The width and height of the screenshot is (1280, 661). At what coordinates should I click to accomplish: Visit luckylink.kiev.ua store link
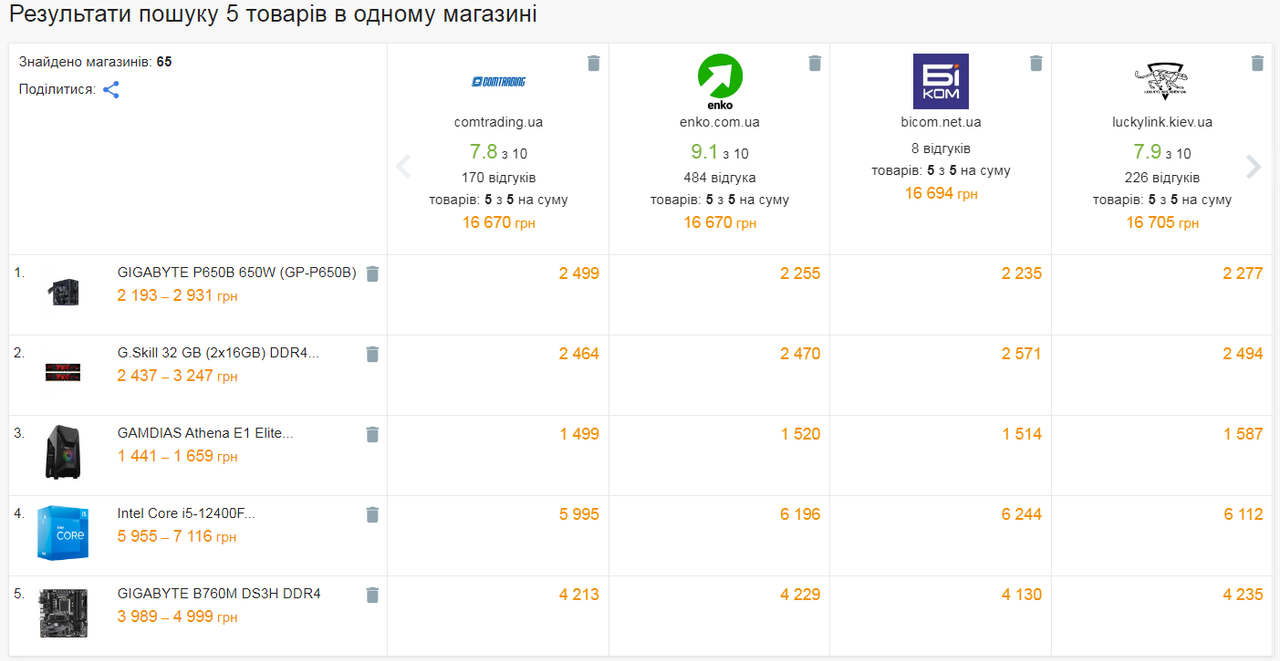1162,122
